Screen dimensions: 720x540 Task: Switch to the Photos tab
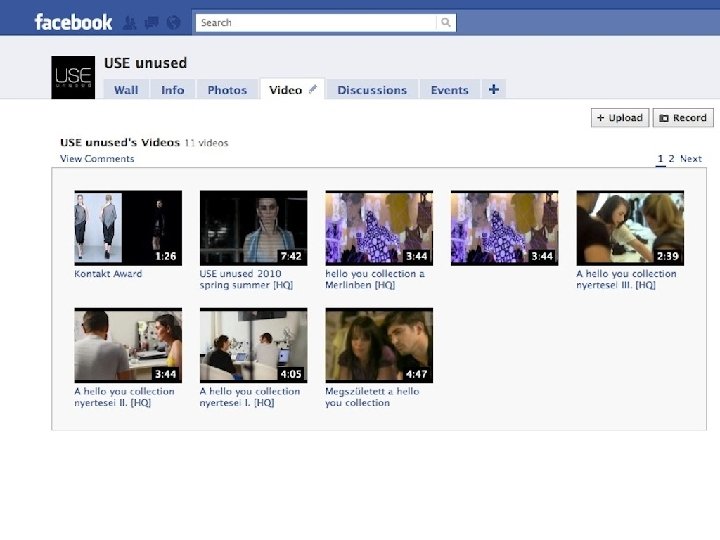(227, 90)
